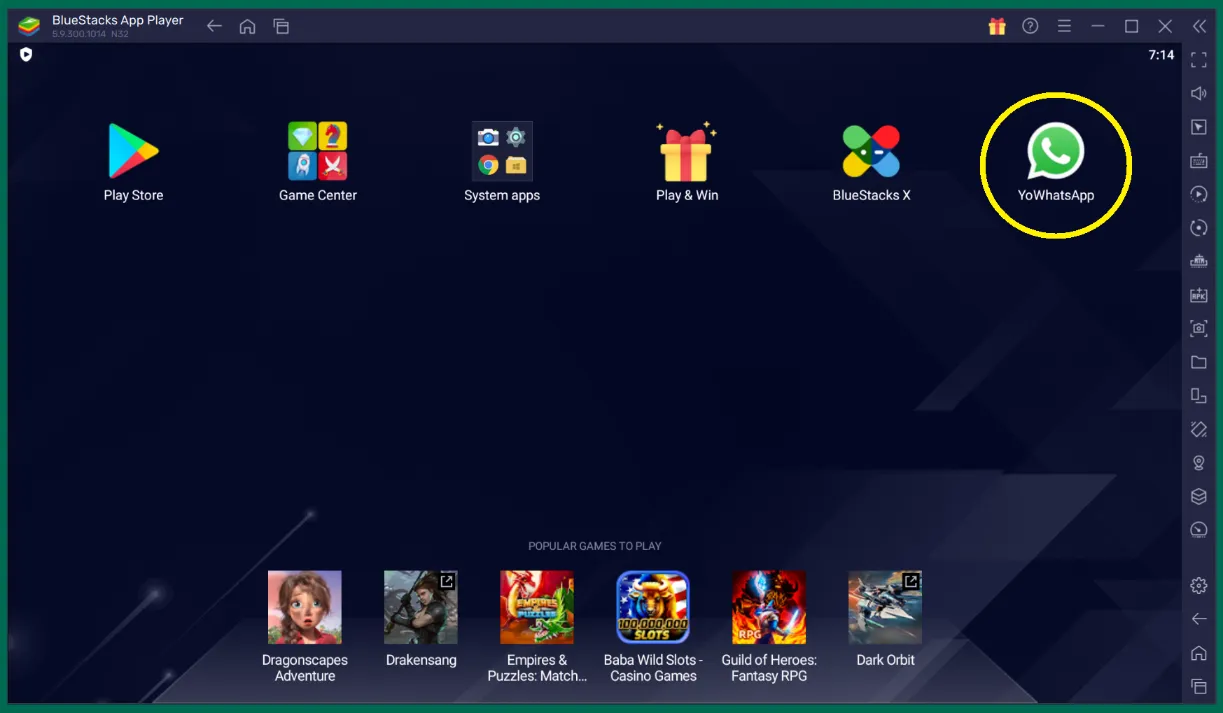Open YoWhatsApp

(x=1055, y=151)
